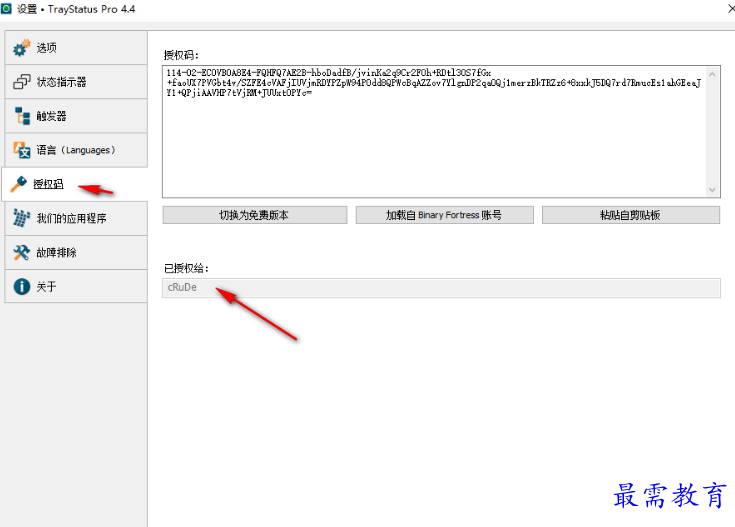
Task: Click the 已授权给: label text
Action: [x=186, y=268]
